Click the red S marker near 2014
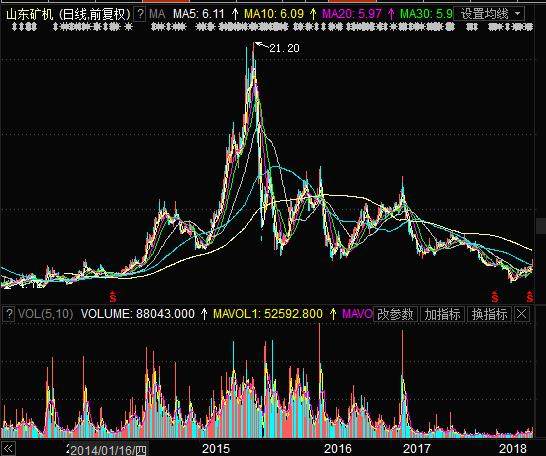546x456 pixels. [x=113, y=297]
